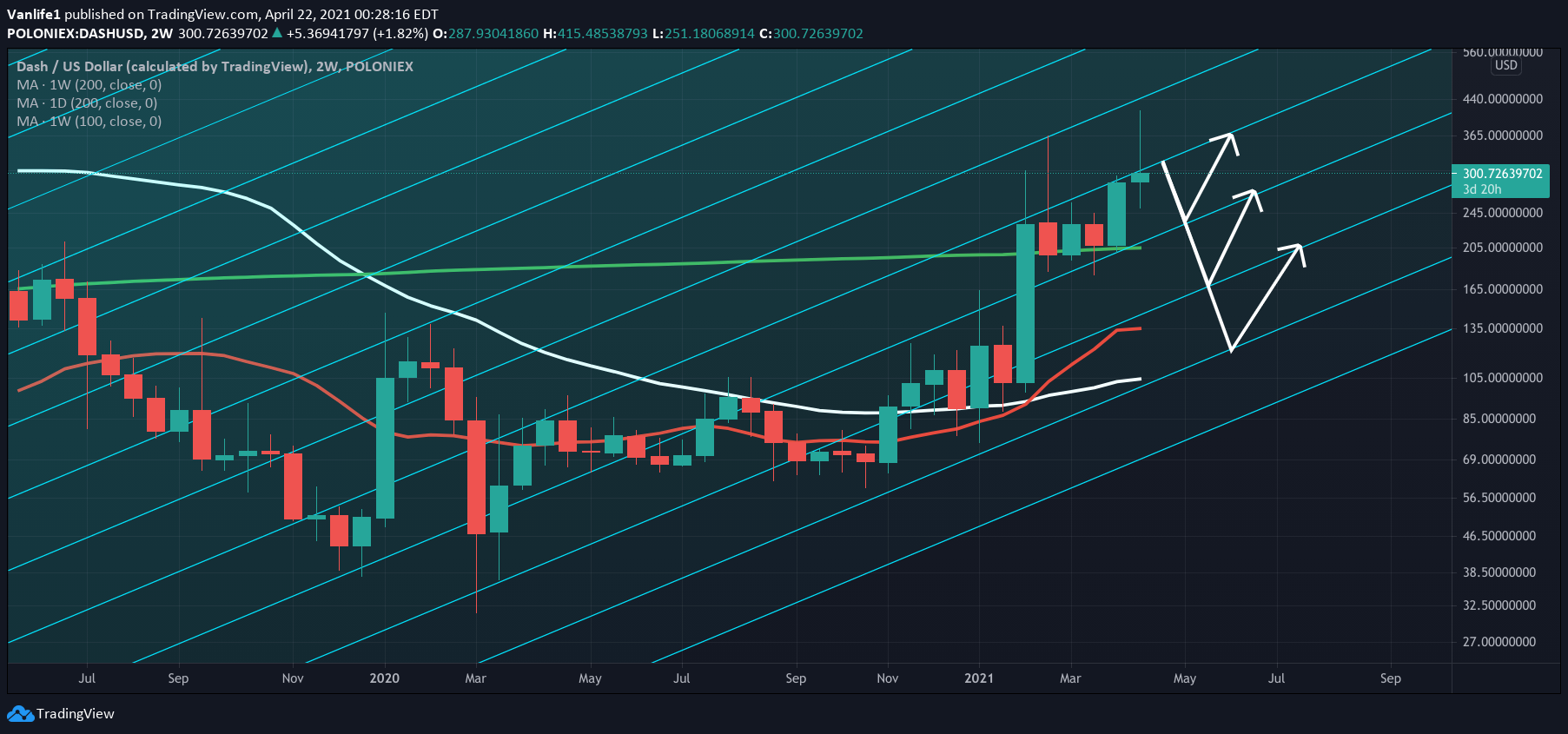The width and height of the screenshot is (1568, 734).
Task: Click the 46.50000000 price axis label
Action: [x=1499, y=536]
